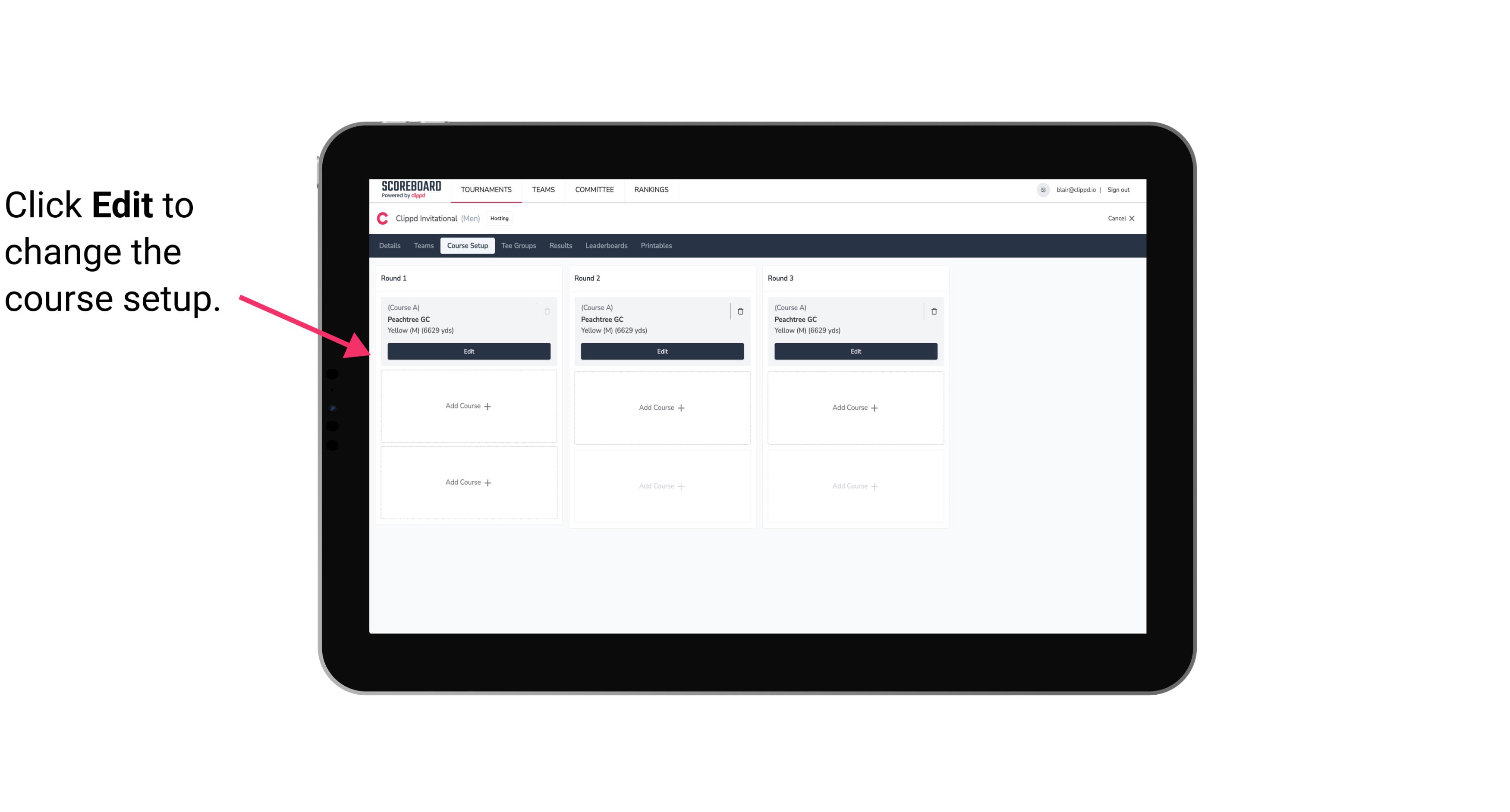Select the Results tab

tap(561, 245)
